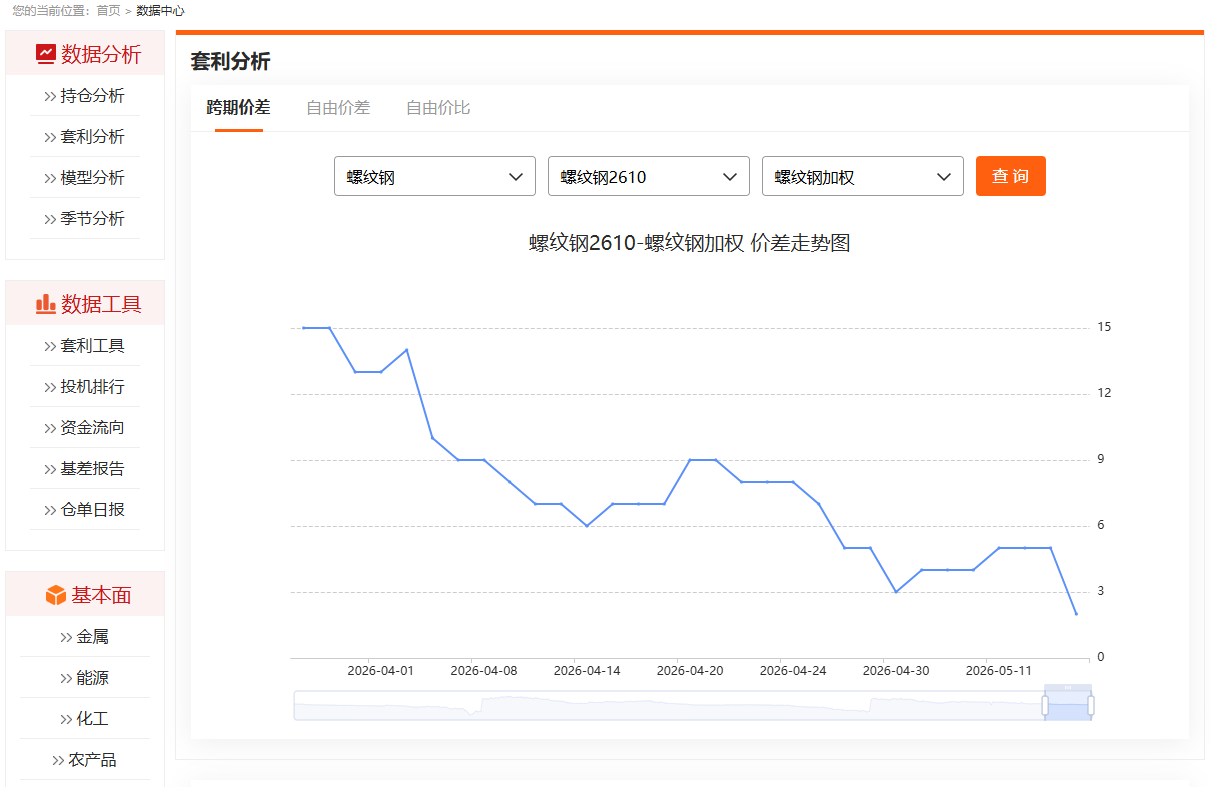Click the orange 查询 button
The width and height of the screenshot is (1211, 787).
1011,176
